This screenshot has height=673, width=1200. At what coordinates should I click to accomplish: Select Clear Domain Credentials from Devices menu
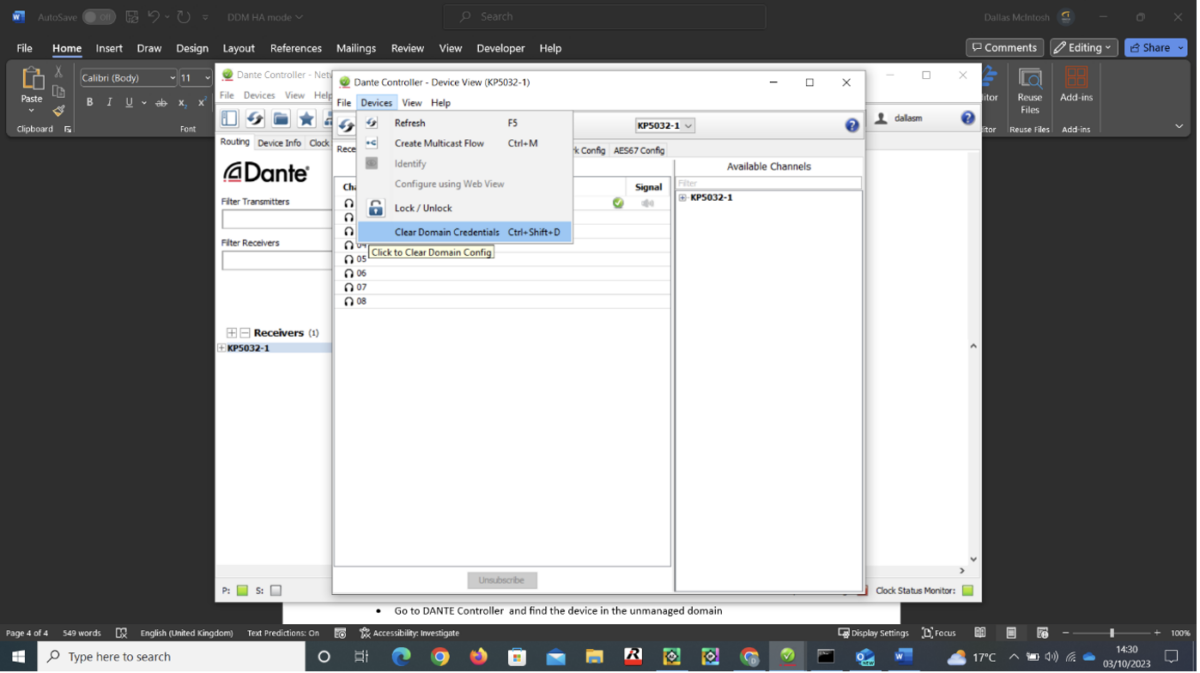448,231
